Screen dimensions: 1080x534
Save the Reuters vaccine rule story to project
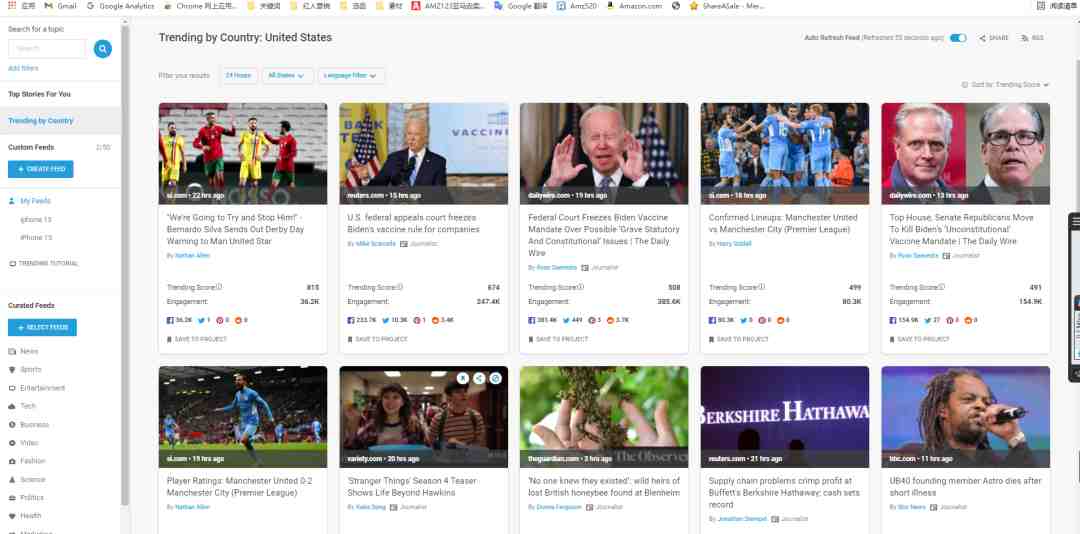coord(377,340)
